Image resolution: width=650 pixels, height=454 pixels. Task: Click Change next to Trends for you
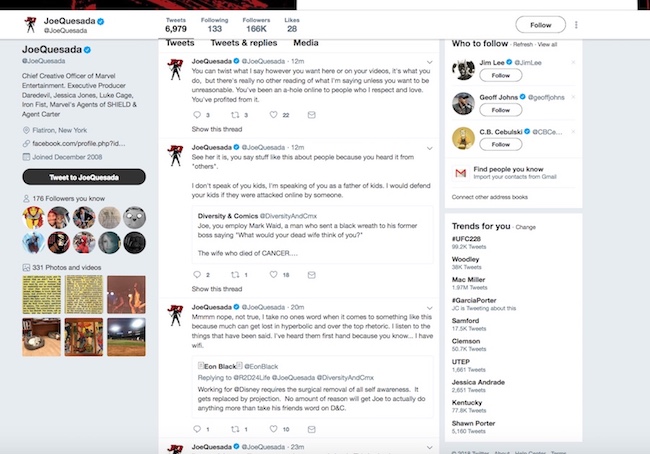tap(526, 227)
